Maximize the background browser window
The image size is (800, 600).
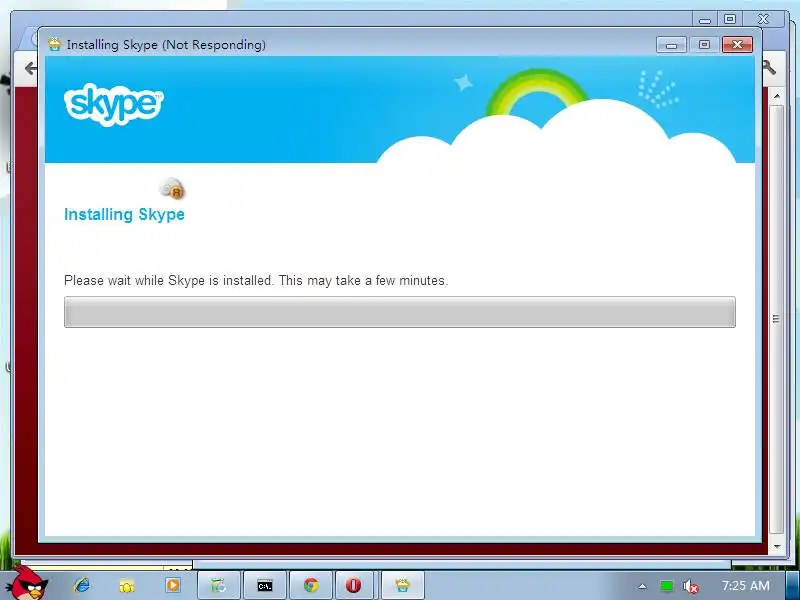point(730,19)
